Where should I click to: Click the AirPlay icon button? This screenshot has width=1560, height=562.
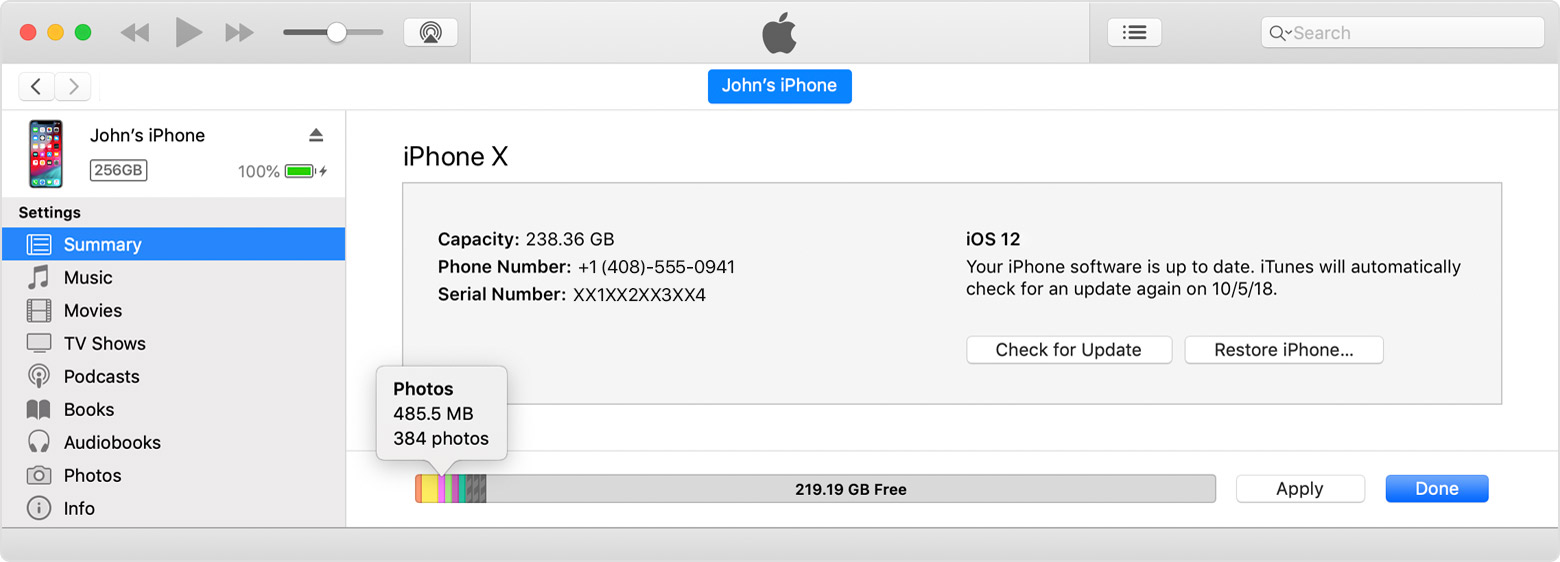click(430, 32)
